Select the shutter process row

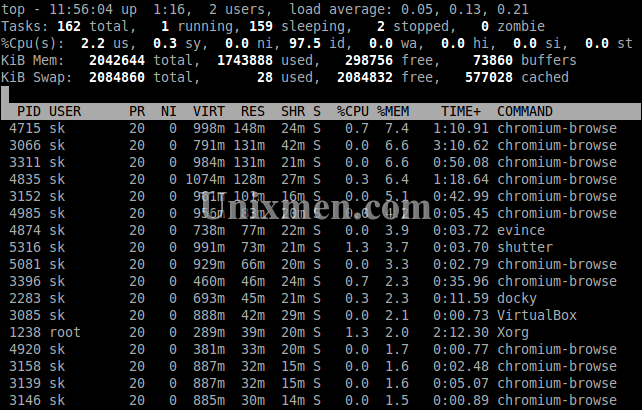321,247
